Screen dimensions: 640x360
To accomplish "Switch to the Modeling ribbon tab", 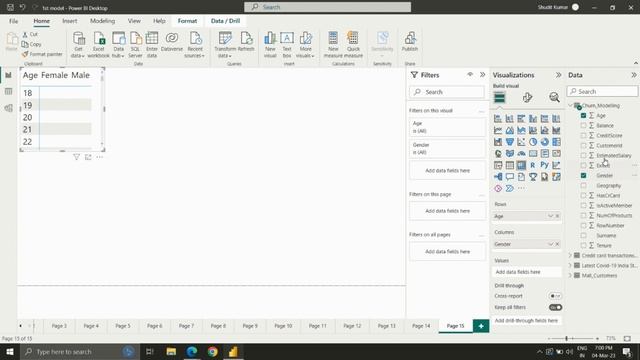I will click(x=102, y=21).
